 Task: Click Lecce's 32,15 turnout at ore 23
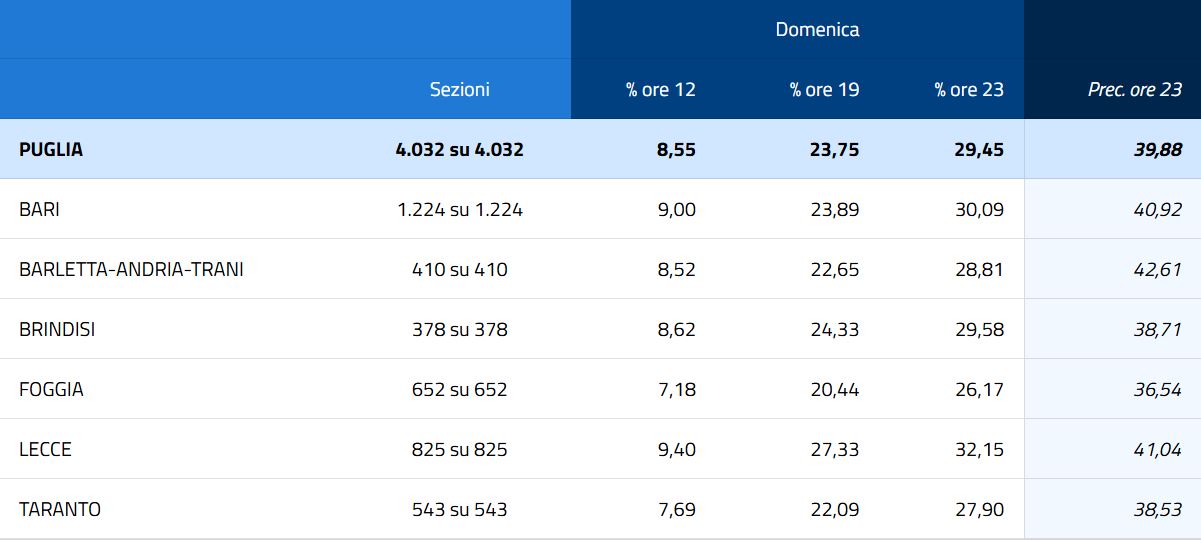(979, 449)
